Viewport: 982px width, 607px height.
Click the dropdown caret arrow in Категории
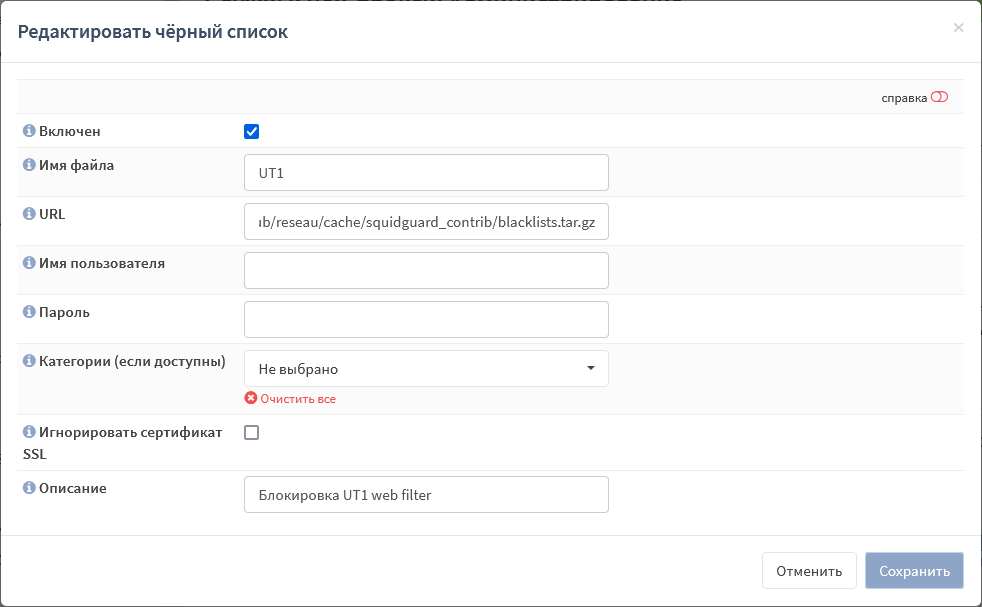click(591, 368)
